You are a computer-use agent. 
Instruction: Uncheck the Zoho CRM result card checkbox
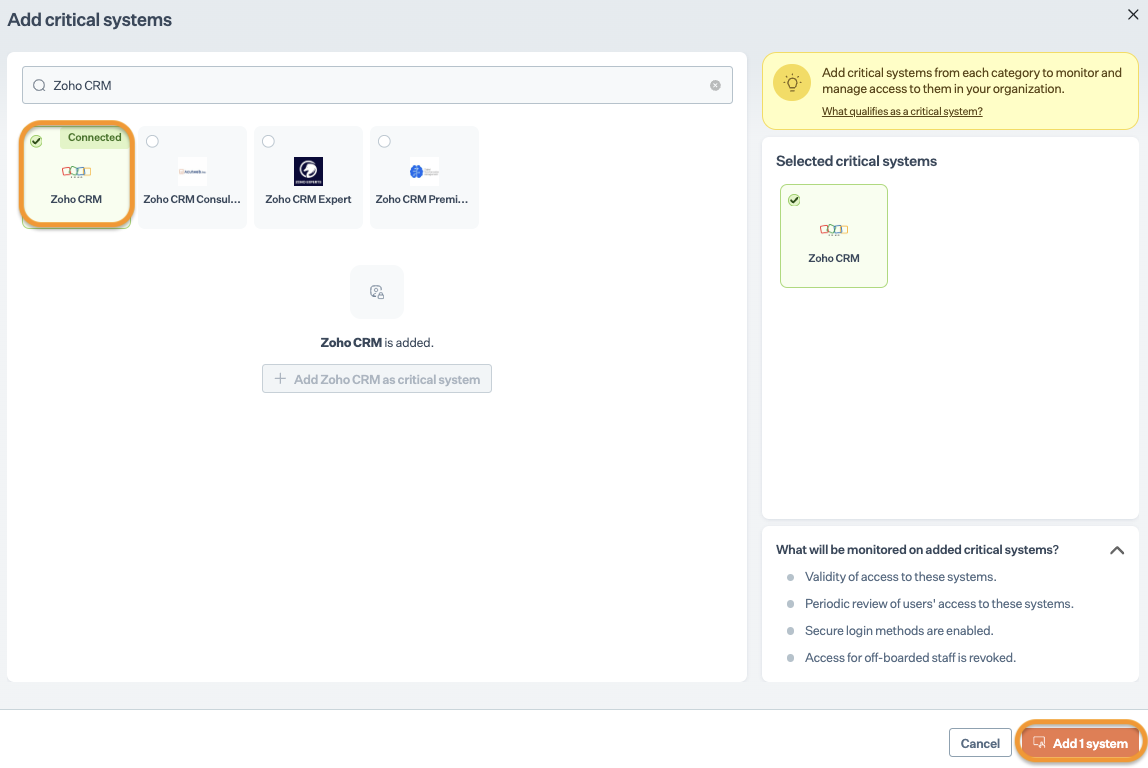(x=37, y=141)
